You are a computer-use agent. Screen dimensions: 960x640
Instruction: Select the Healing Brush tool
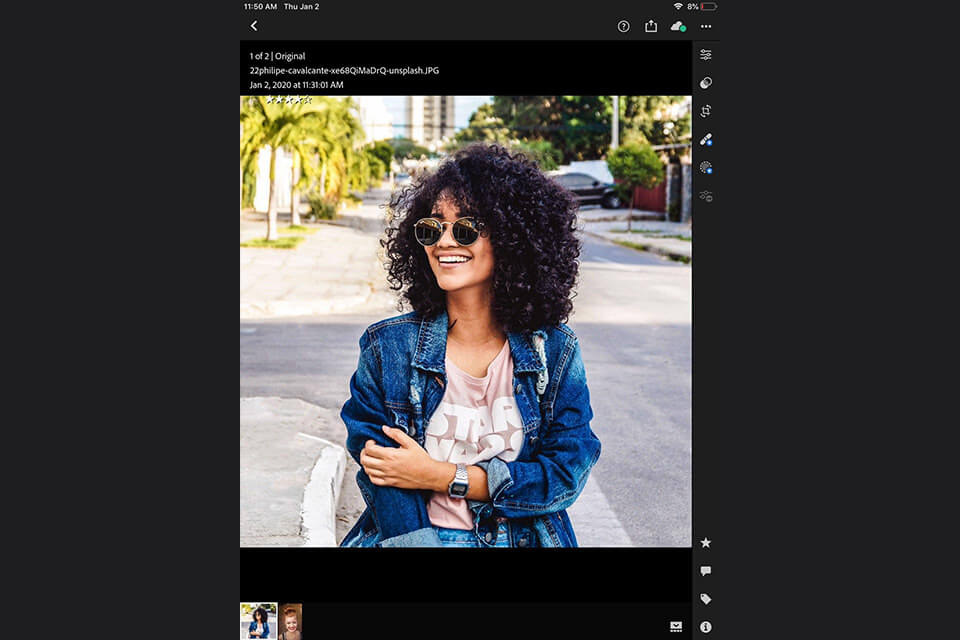point(706,140)
